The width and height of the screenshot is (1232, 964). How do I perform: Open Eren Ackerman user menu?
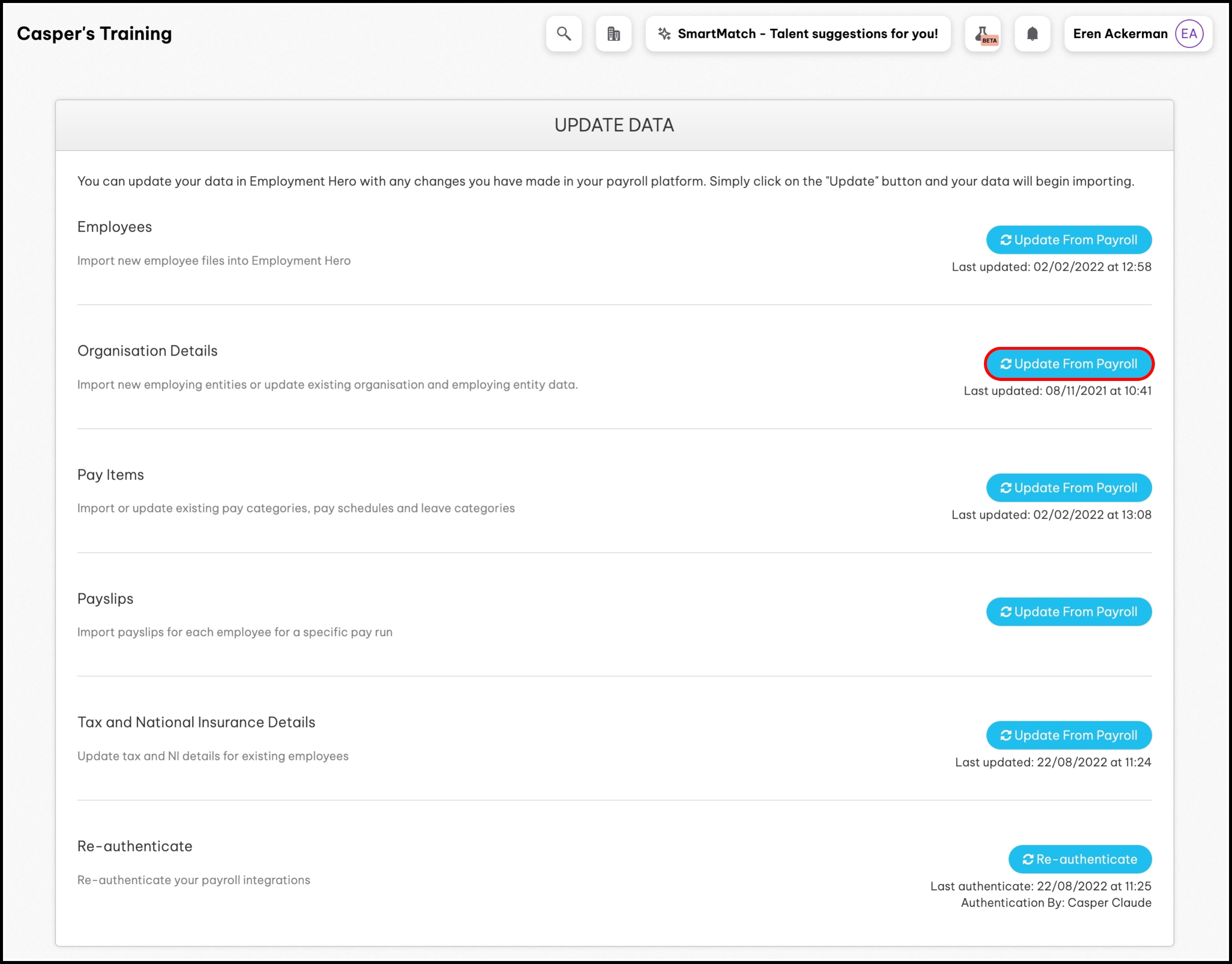tap(1120, 34)
